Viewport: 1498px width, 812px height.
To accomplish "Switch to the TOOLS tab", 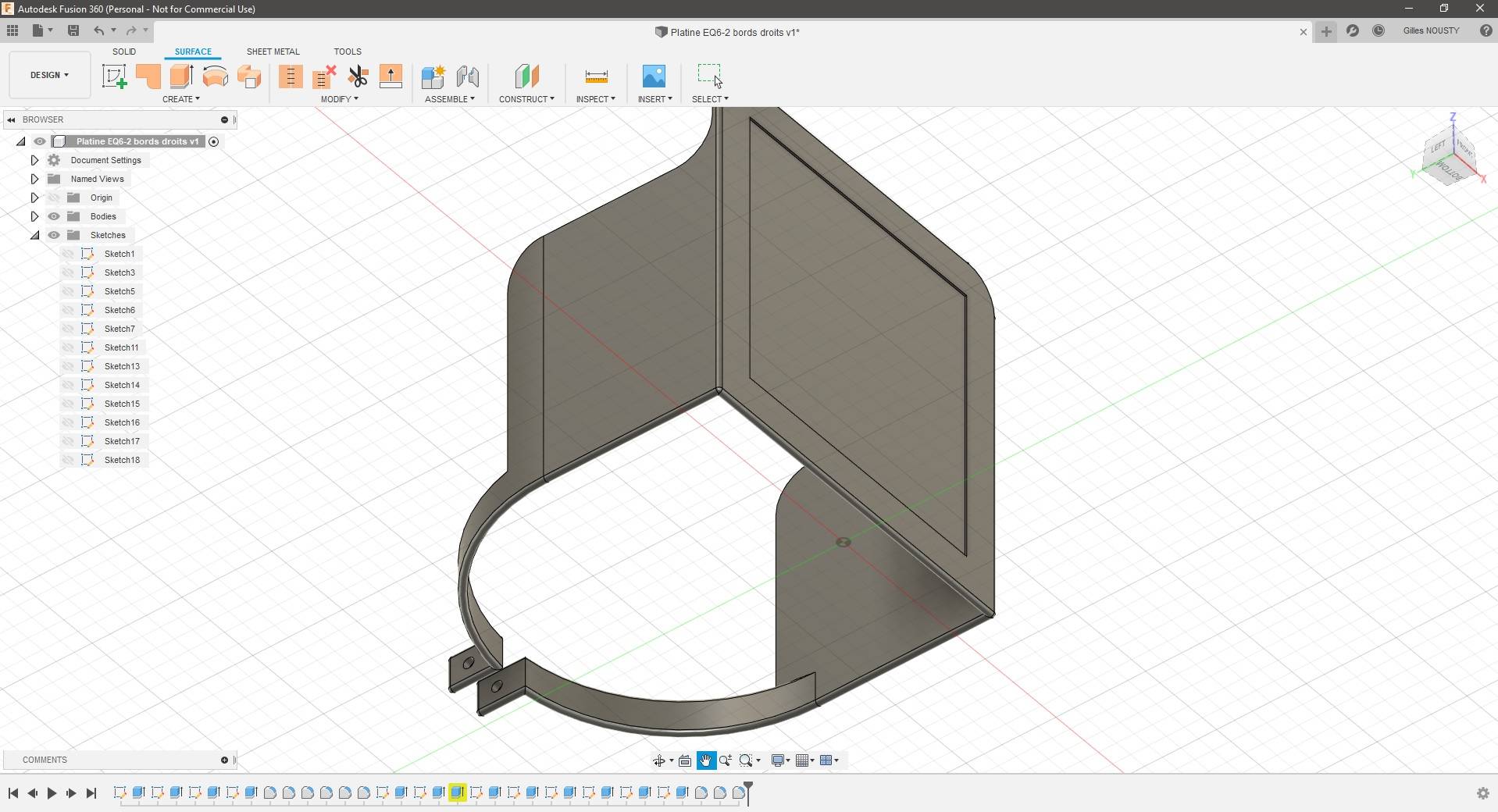I will pos(348,52).
